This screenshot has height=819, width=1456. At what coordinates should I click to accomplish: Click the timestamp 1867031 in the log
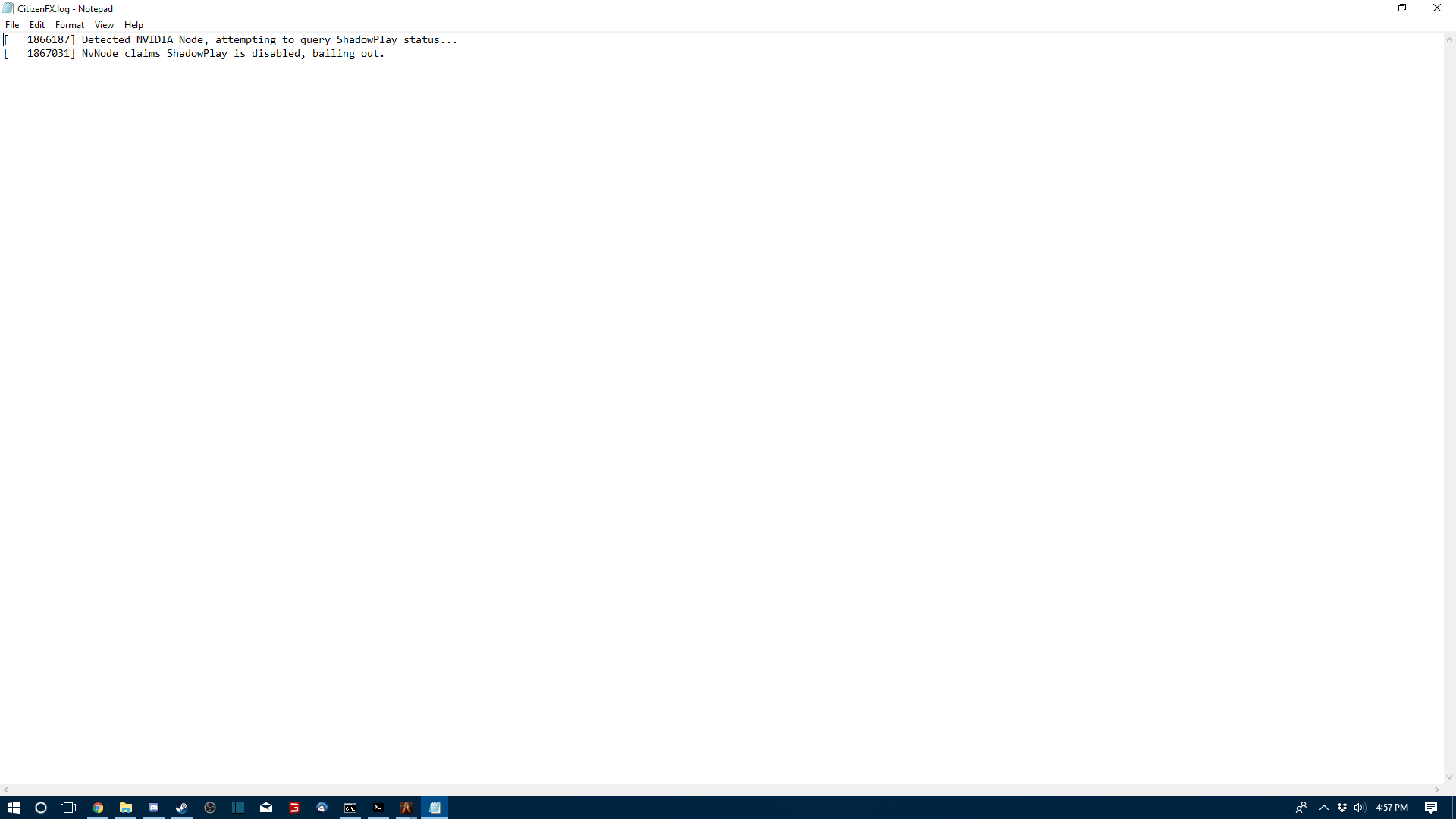[49, 54]
